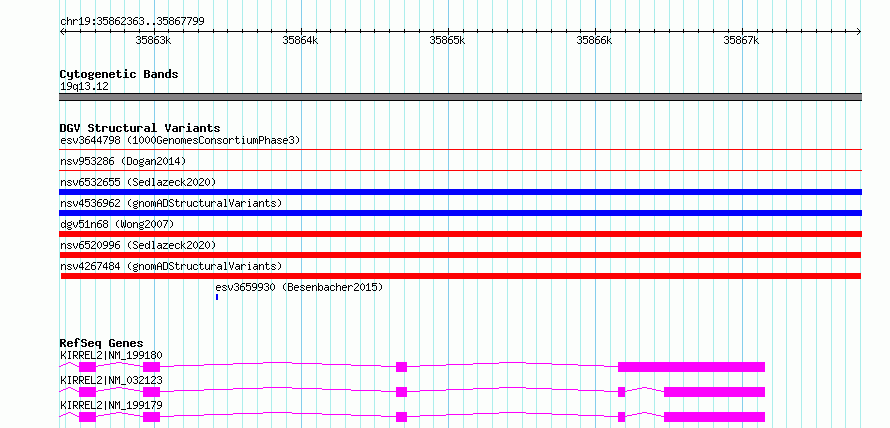Screen dimensions: 890x428
Task: Click the thin red line under esv3644798
Action: [x=460, y=150]
